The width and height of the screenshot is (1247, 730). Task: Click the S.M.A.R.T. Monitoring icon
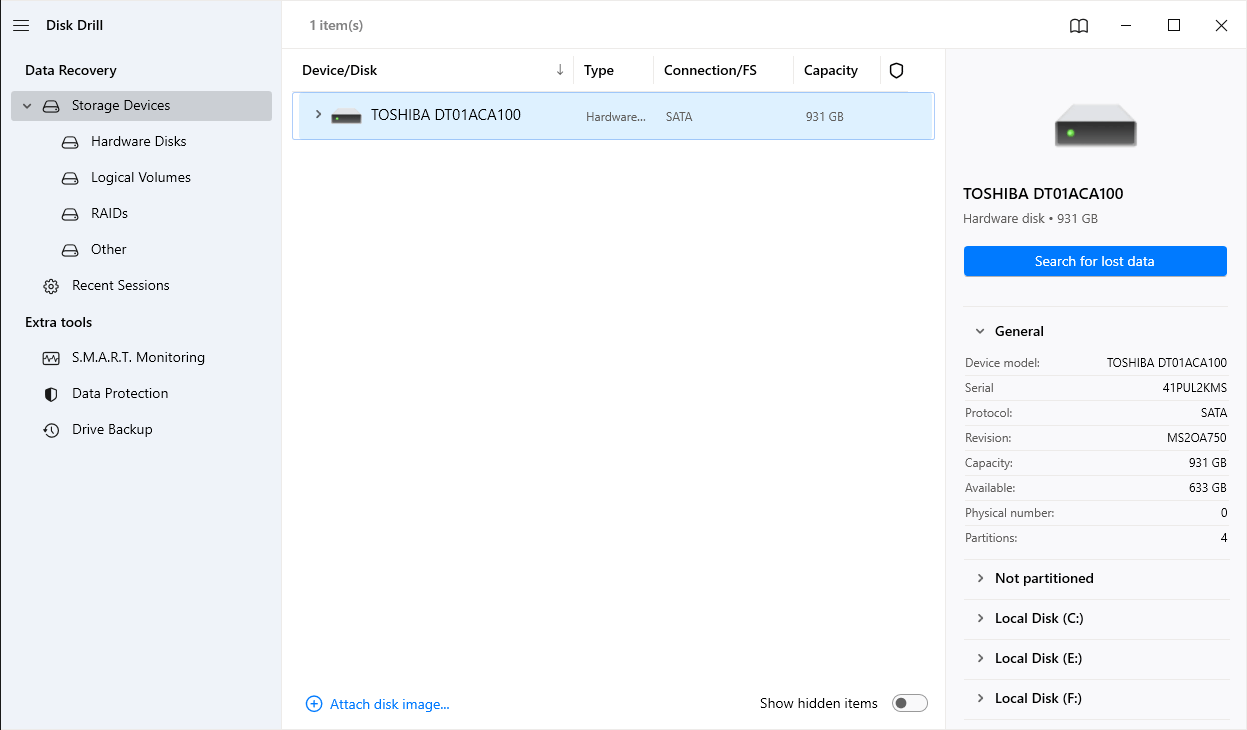pos(51,358)
